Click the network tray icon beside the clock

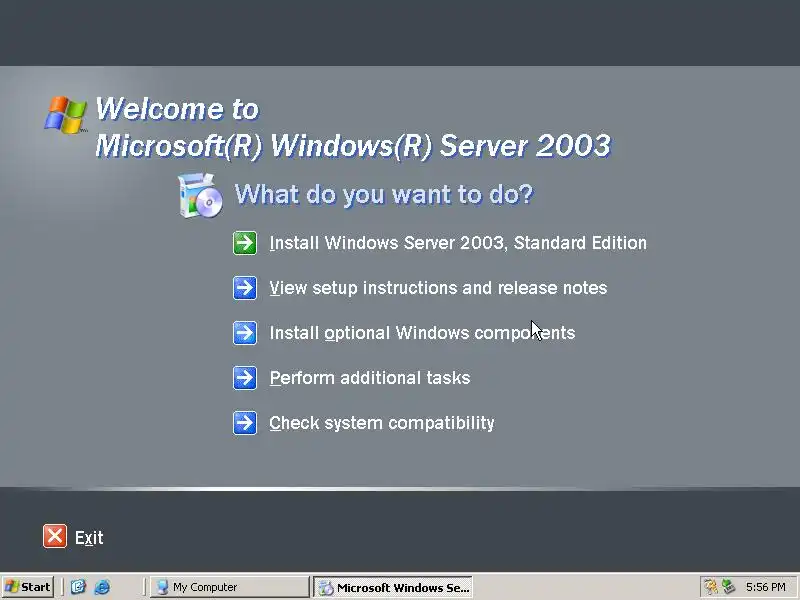(x=729, y=587)
